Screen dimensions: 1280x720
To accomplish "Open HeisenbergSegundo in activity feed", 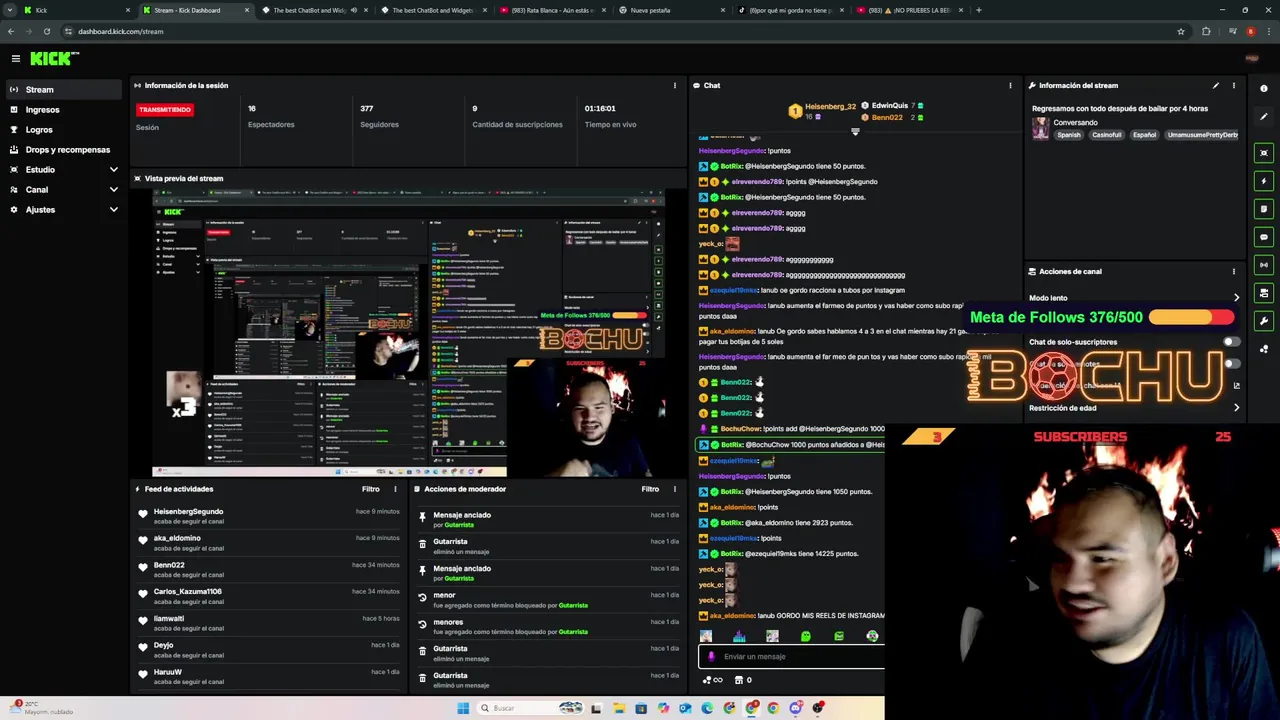I will [x=188, y=512].
